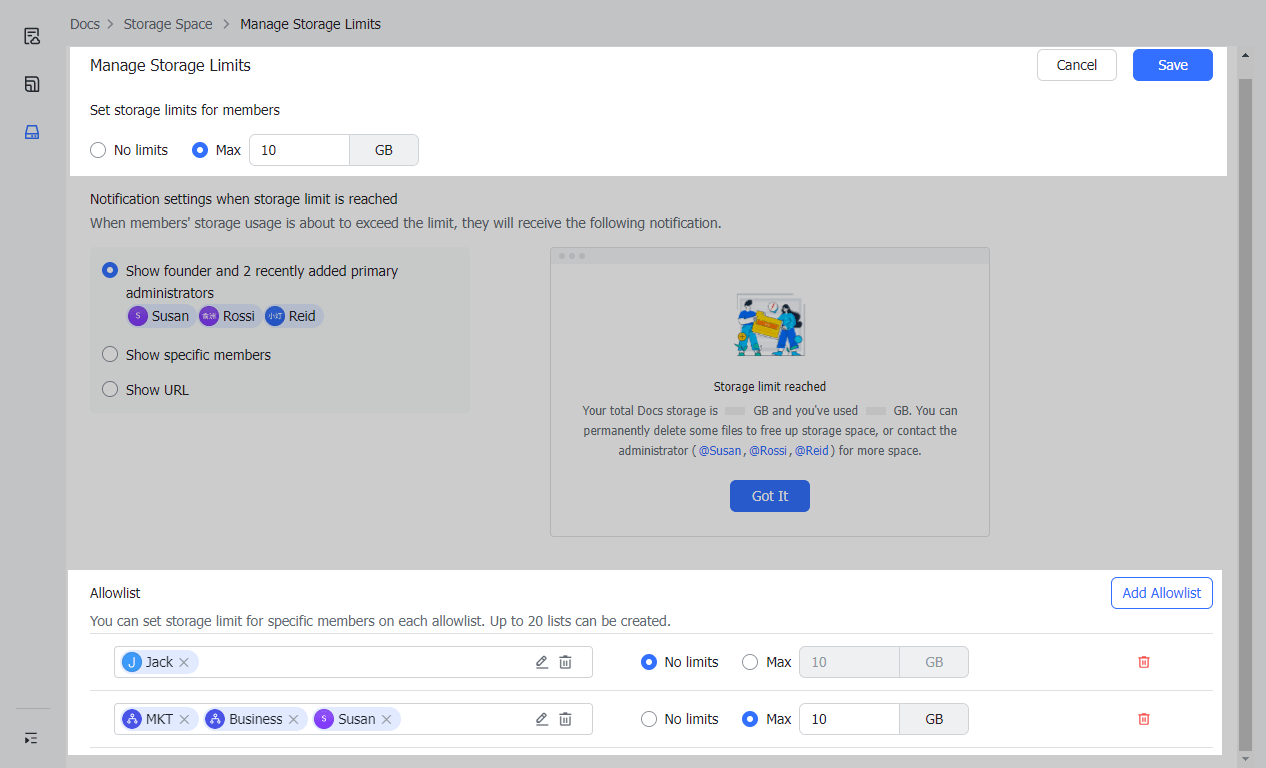
Task: Remove Jack from the first allowlist
Action: 184,662
